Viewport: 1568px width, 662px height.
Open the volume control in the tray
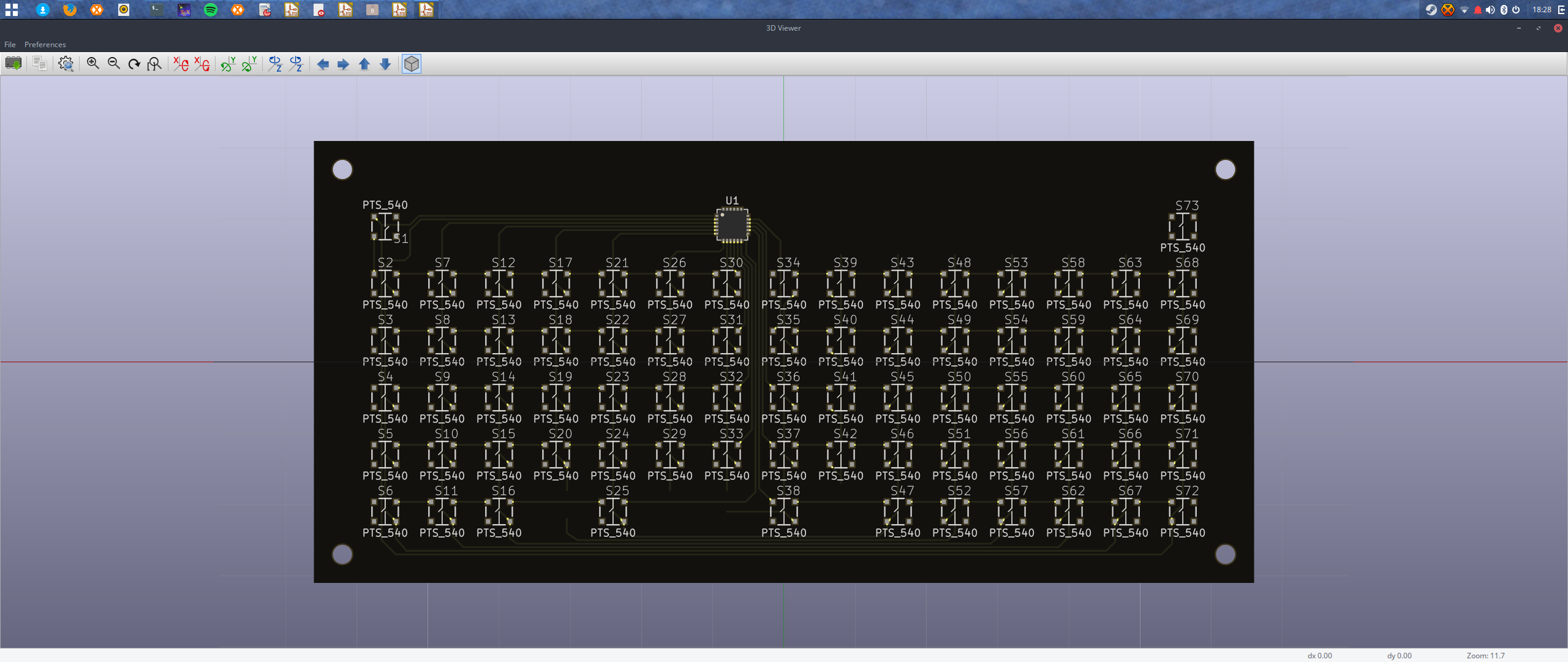(x=1490, y=9)
